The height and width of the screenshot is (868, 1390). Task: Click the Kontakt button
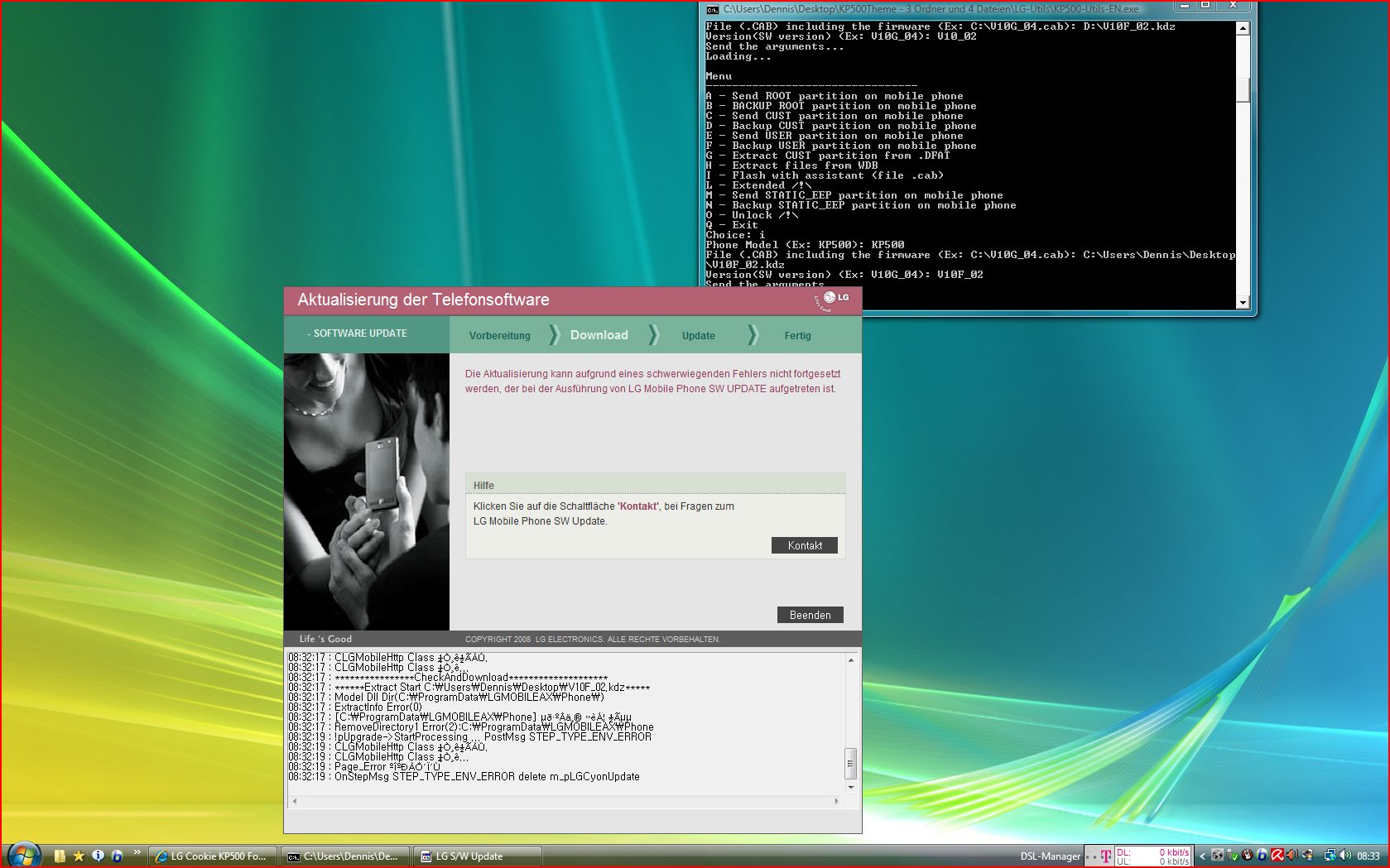(805, 545)
